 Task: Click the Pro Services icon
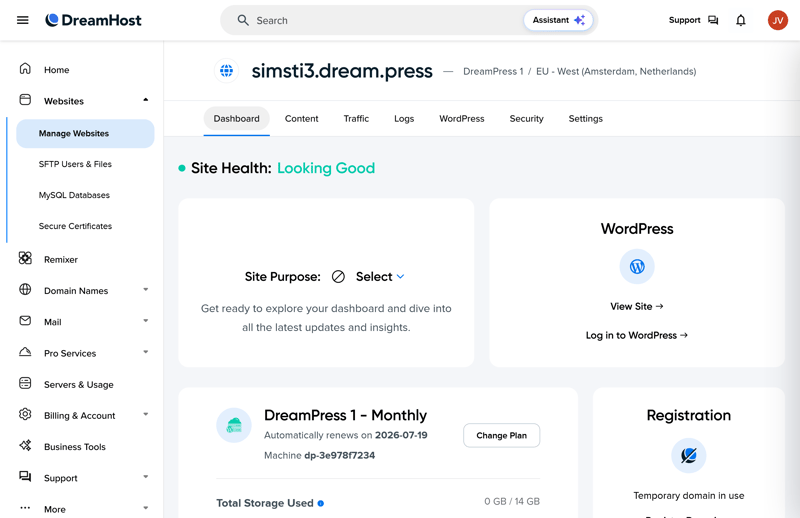point(25,352)
